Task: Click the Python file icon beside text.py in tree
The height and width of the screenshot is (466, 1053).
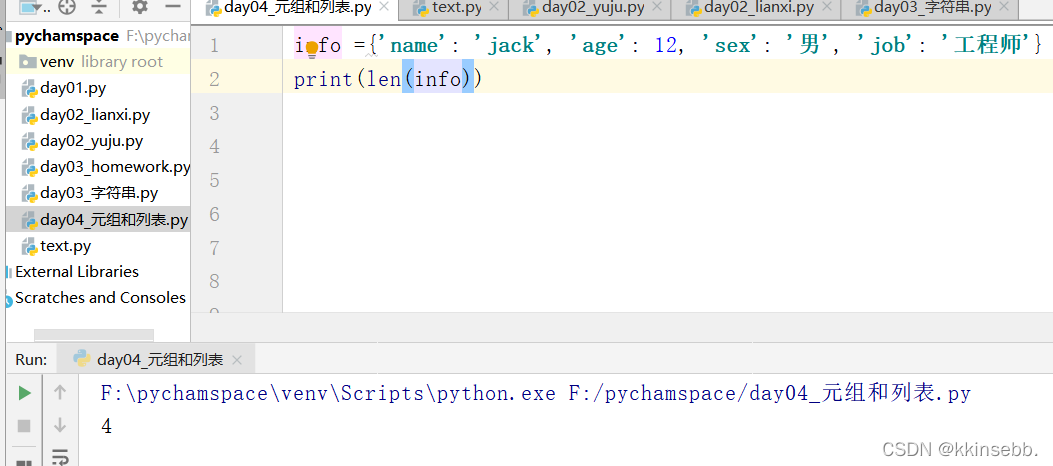Action: point(29,246)
